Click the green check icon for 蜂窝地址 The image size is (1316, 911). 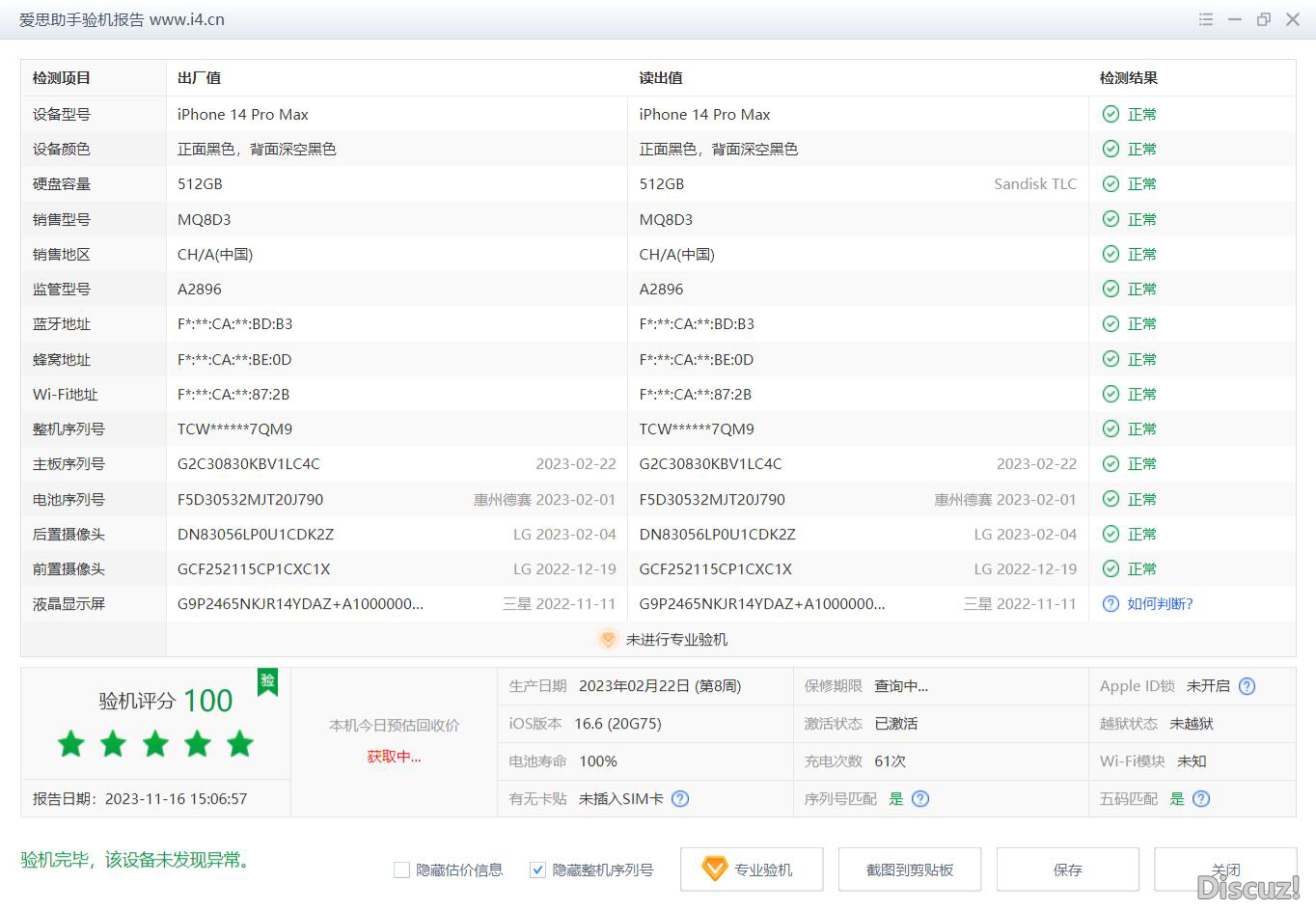[x=1110, y=359]
